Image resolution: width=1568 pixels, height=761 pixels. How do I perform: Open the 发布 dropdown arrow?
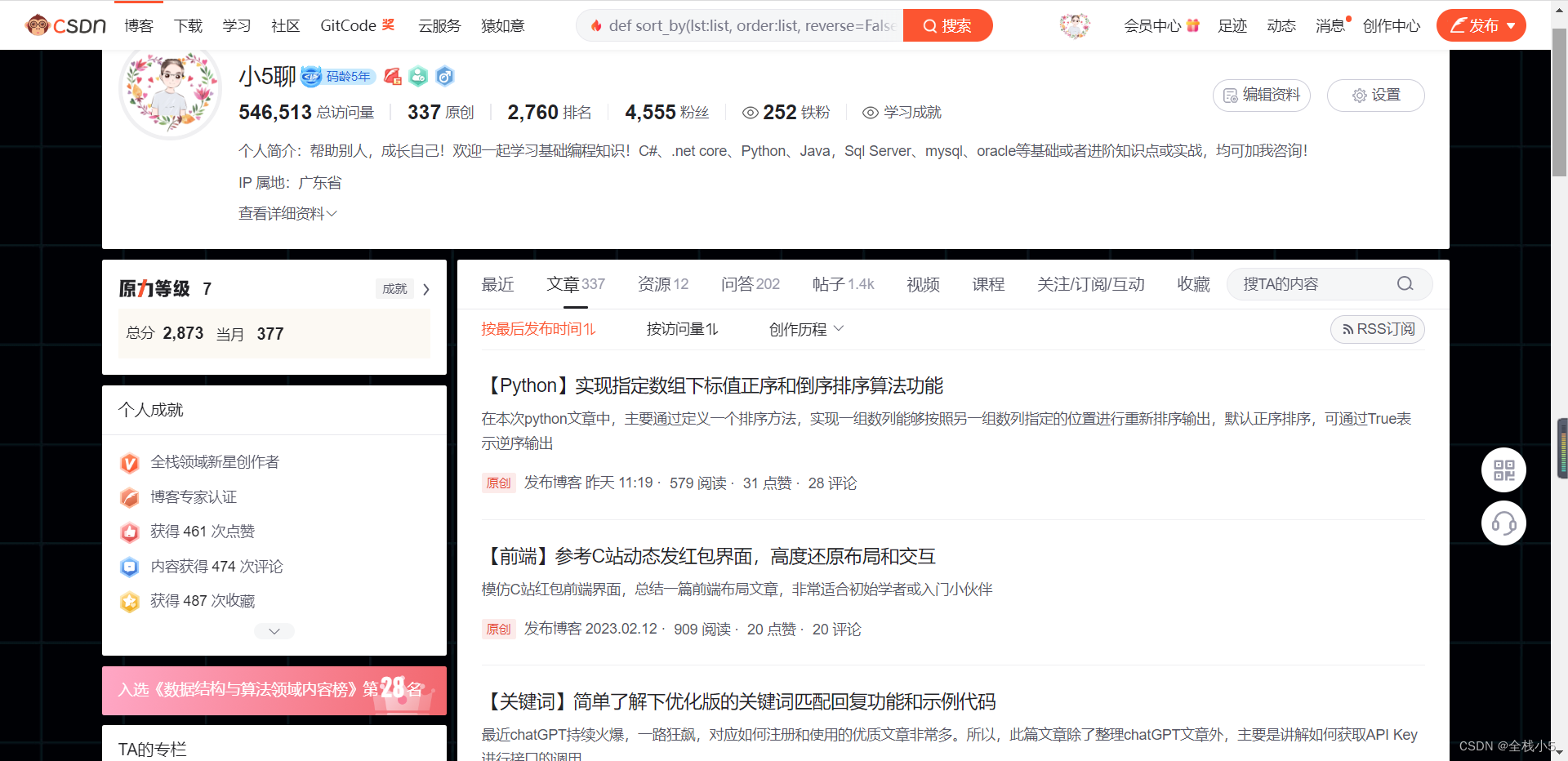tap(1511, 26)
